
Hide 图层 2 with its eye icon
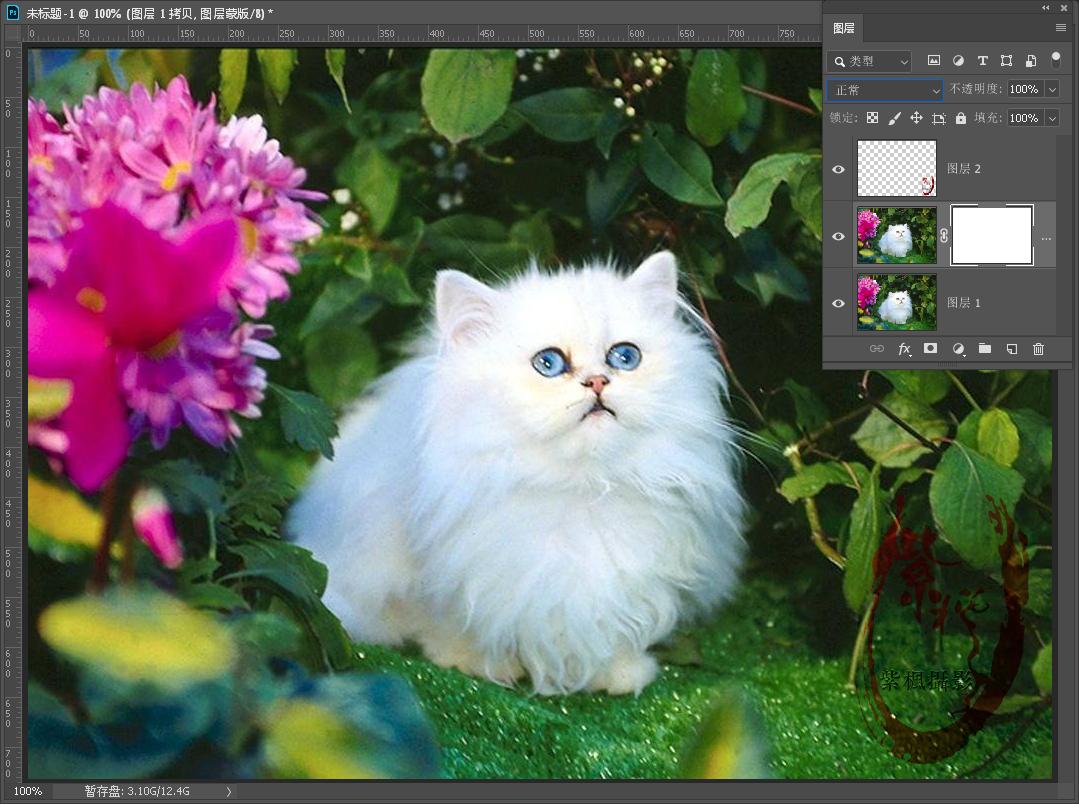click(x=838, y=169)
